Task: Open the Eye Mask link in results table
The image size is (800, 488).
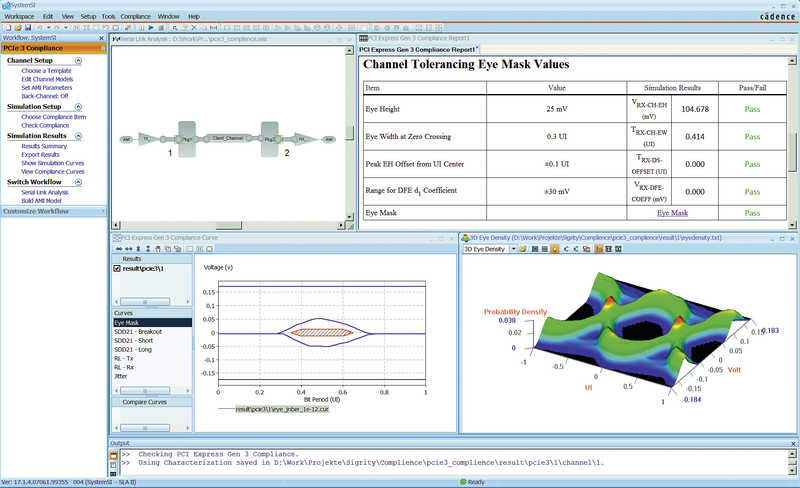Action: coord(672,213)
